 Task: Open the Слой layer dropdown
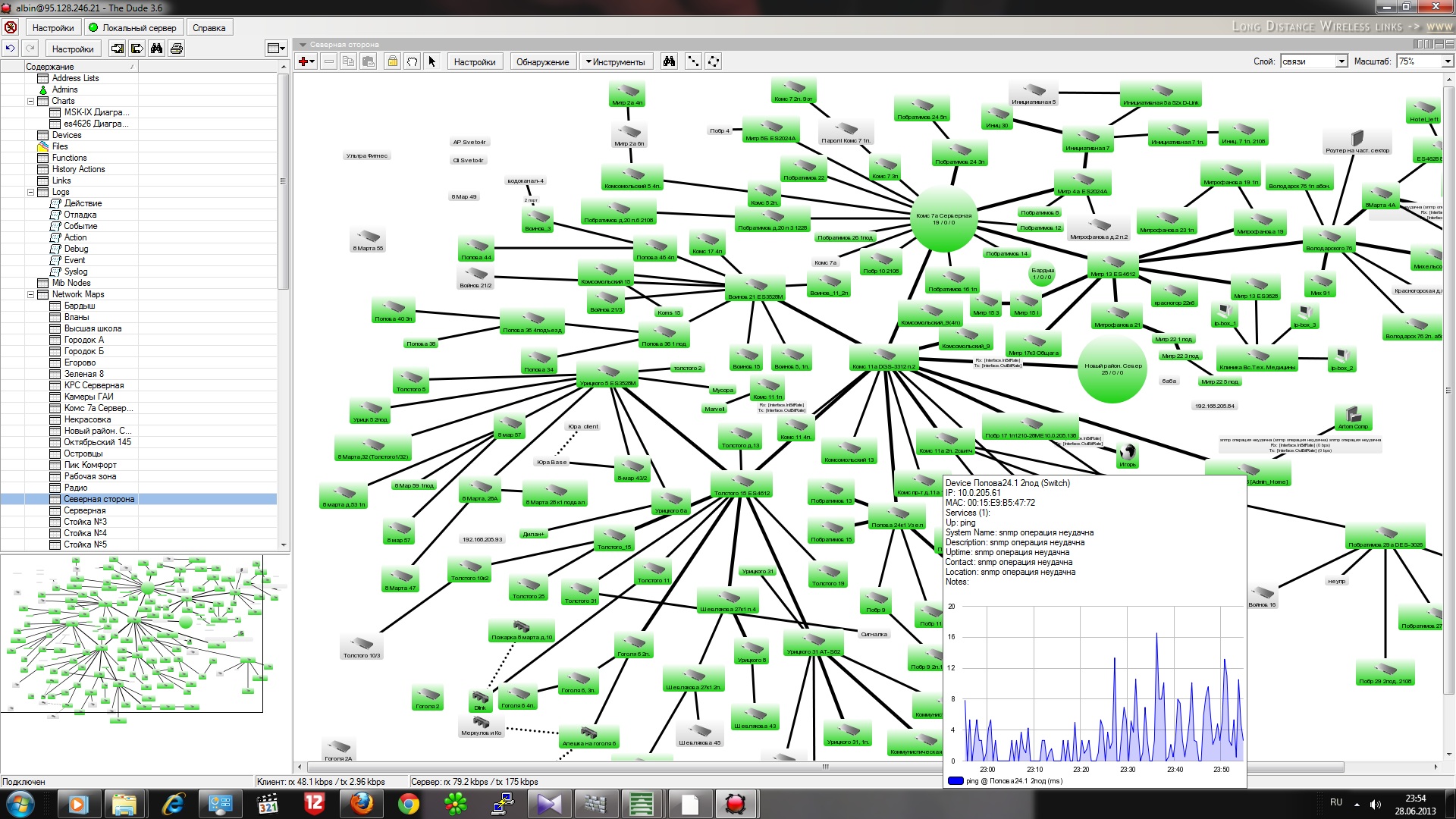pos(1341,61)
